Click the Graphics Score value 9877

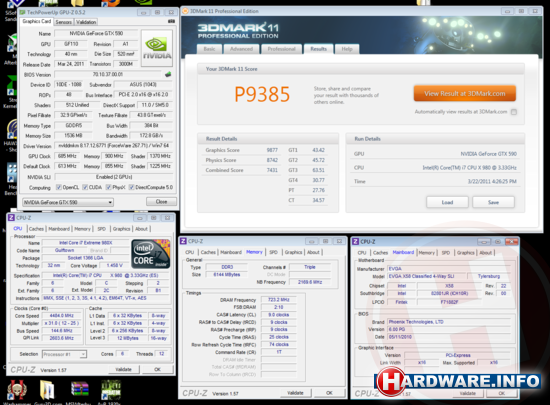point(272,150)
